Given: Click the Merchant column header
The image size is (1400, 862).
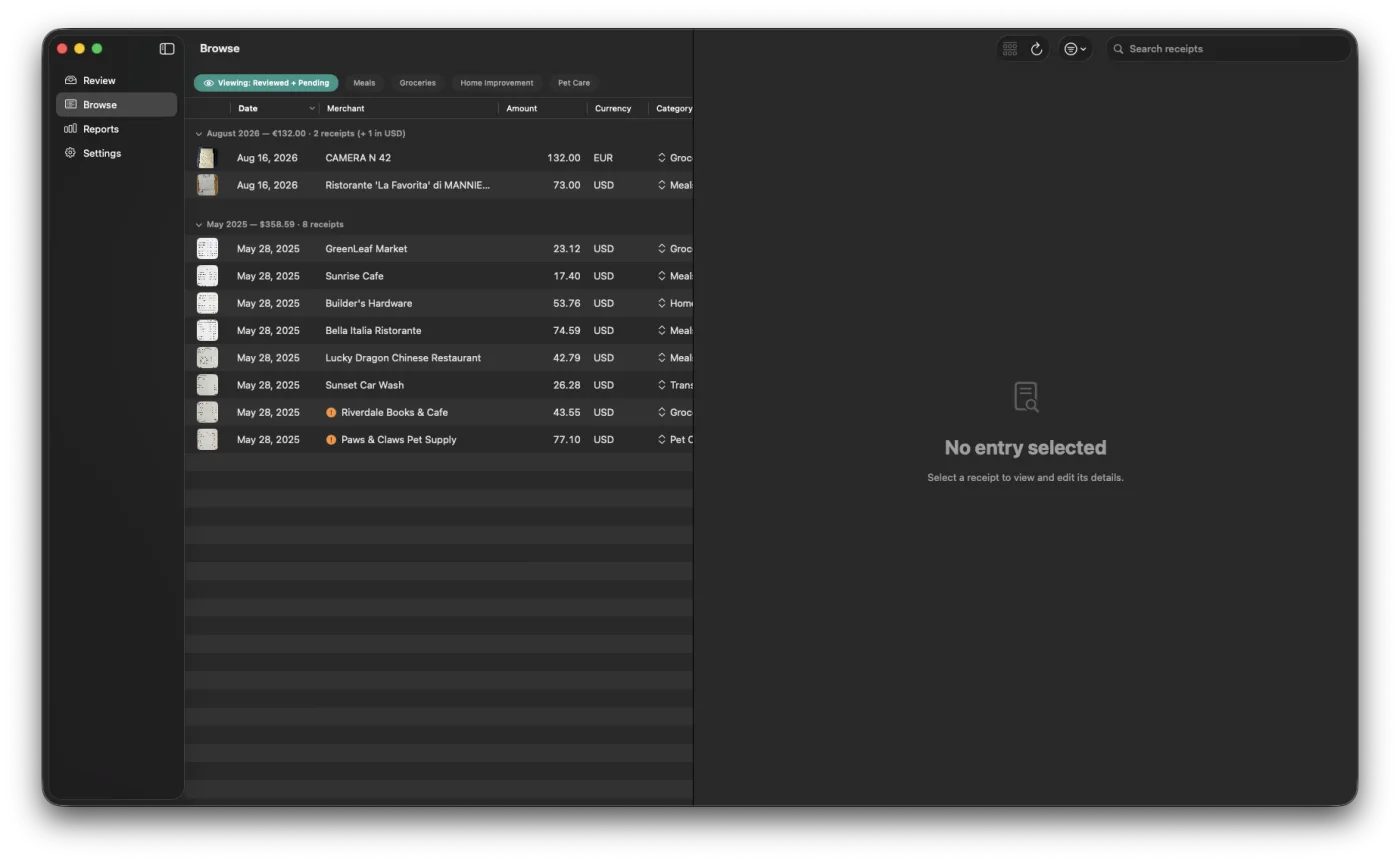Looking at the screenshot, I should click(409, 108).
